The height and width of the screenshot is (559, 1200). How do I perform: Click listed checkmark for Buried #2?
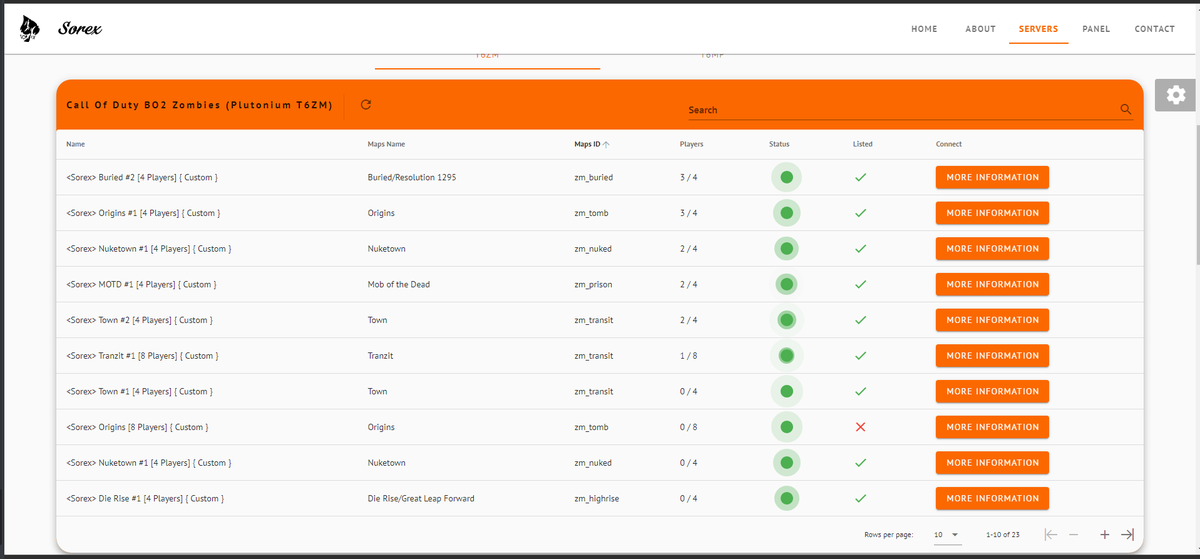pos(860,177)
